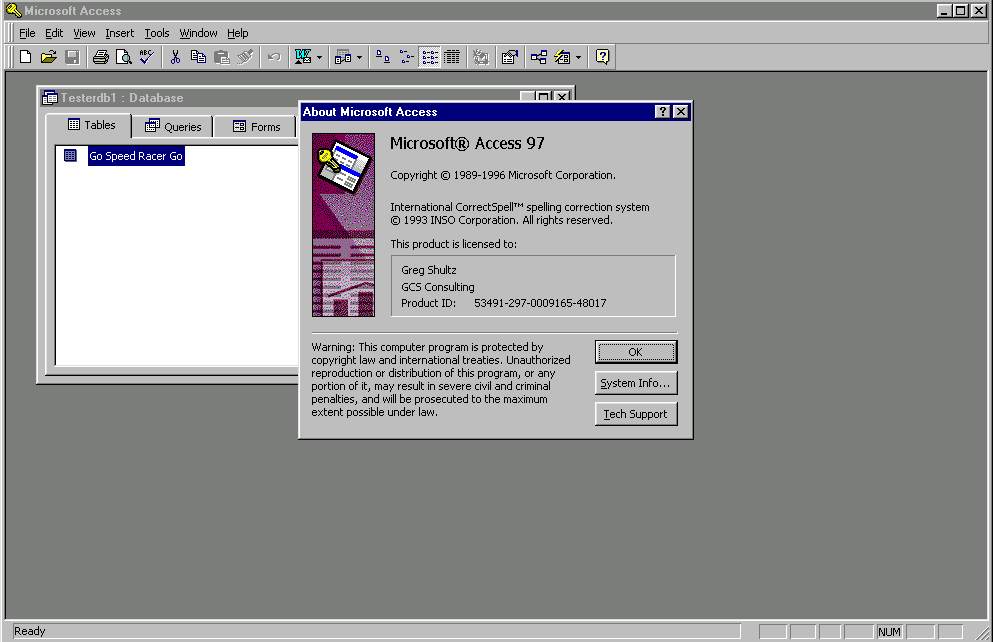
Task: Click the Copy toolbar icon
Action: 198,57
